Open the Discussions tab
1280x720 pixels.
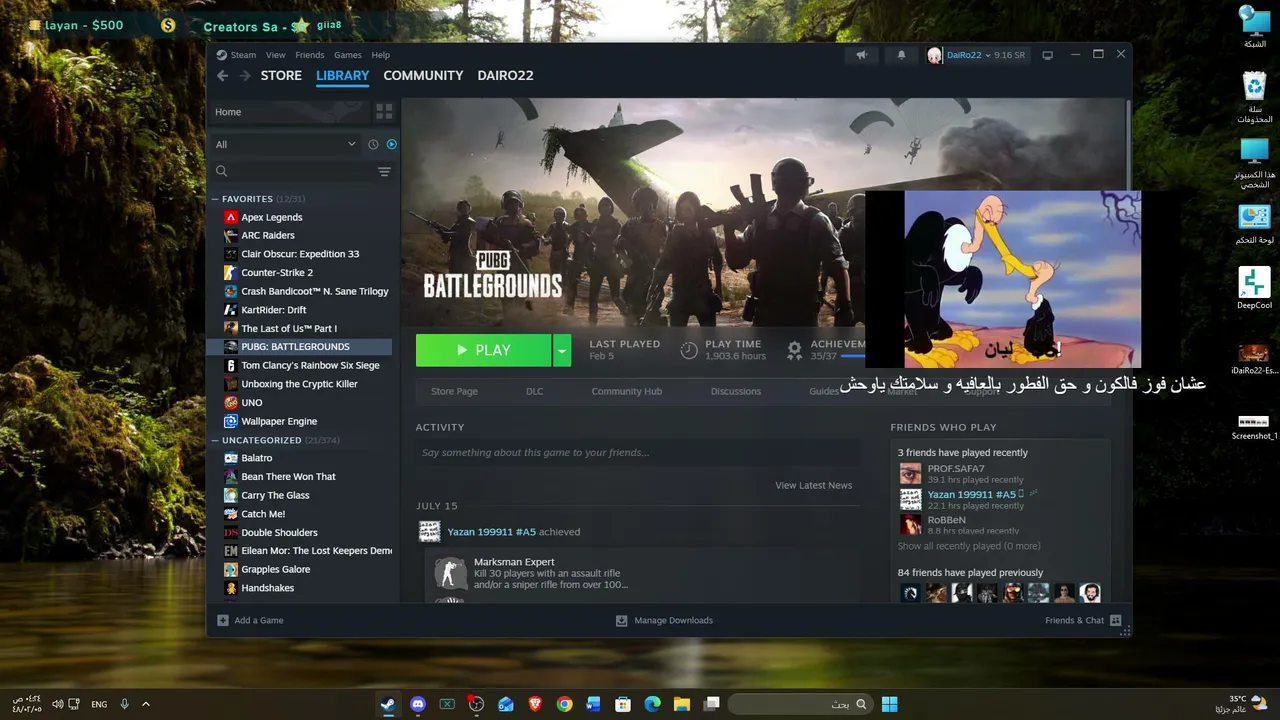coord(736,391)
